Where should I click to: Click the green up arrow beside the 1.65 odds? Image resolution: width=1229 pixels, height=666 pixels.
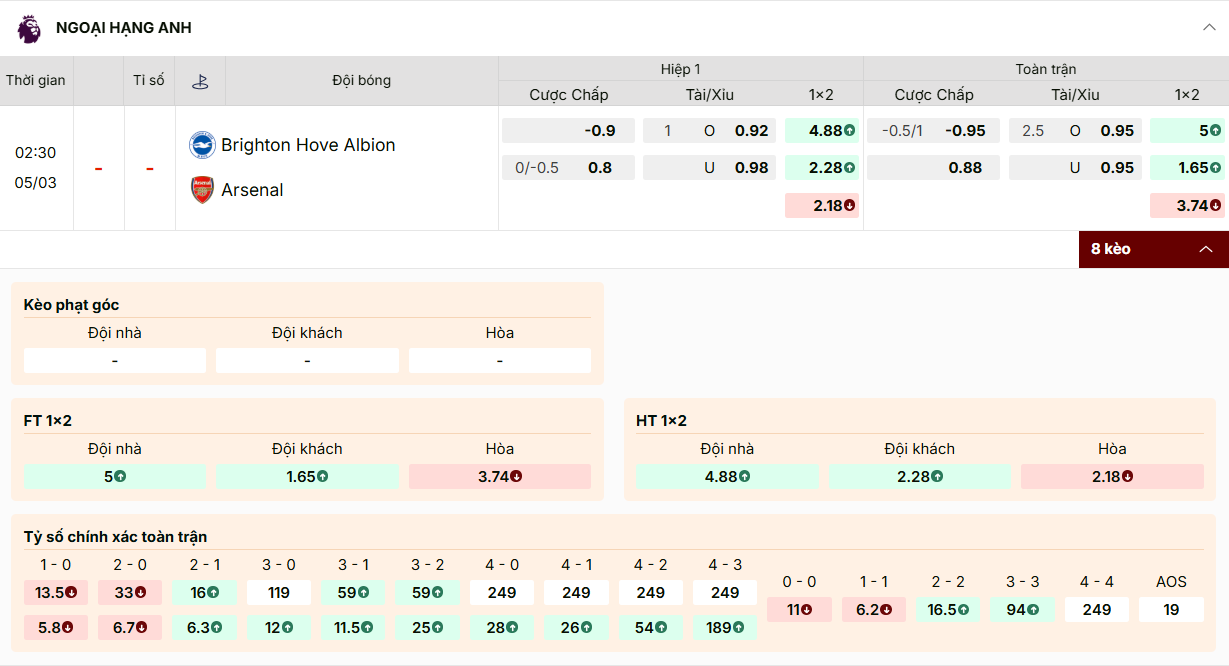1213,166
